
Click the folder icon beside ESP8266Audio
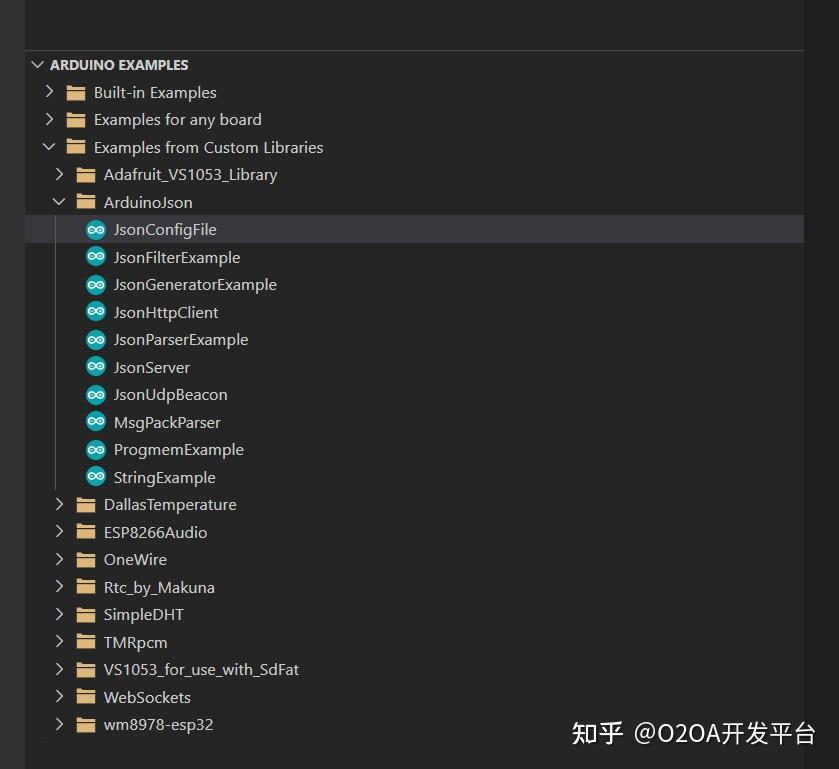(x=86, y=532)
